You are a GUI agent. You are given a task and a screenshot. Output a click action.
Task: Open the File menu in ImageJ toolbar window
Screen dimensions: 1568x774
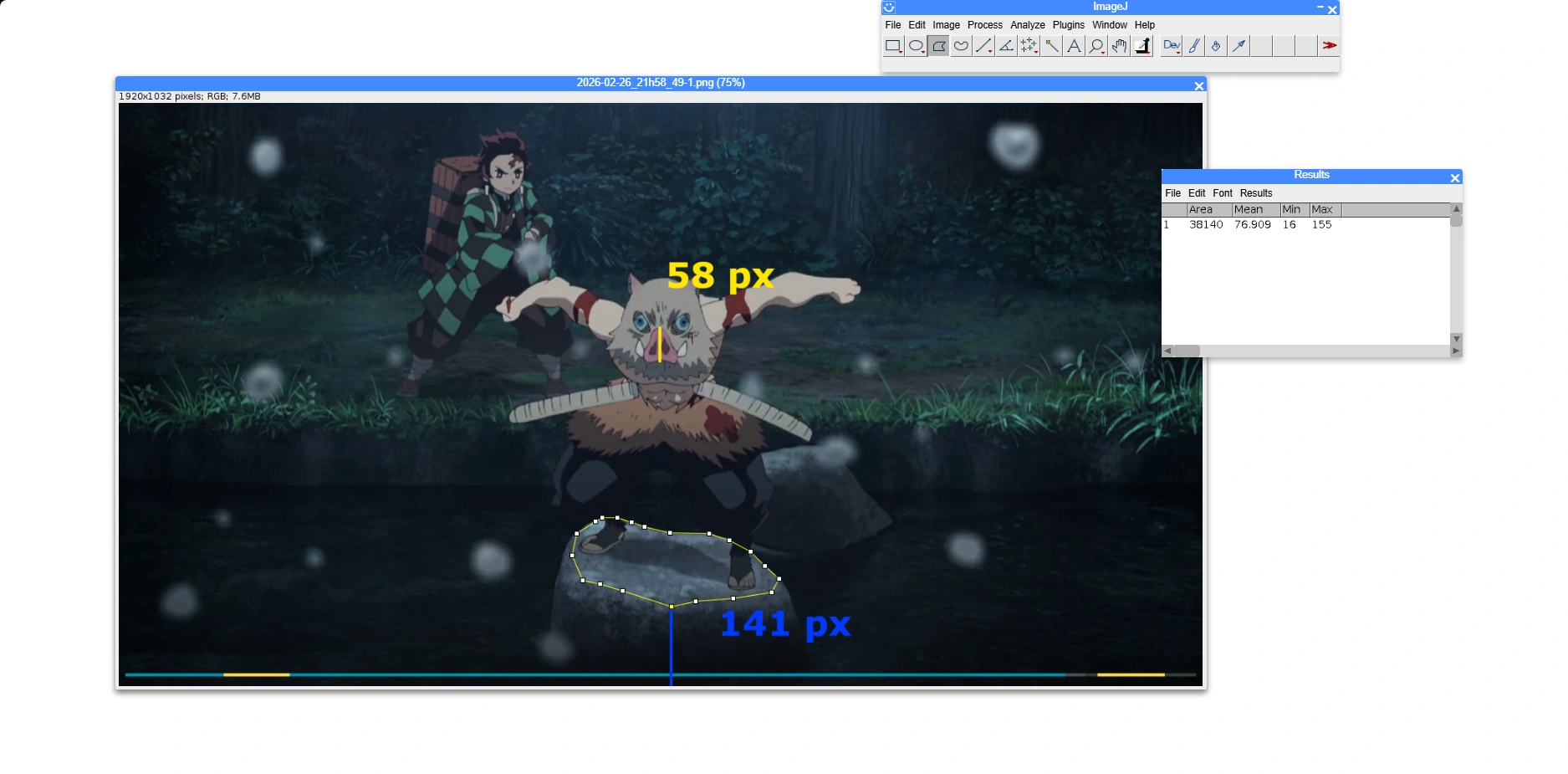tap(893, 25)
